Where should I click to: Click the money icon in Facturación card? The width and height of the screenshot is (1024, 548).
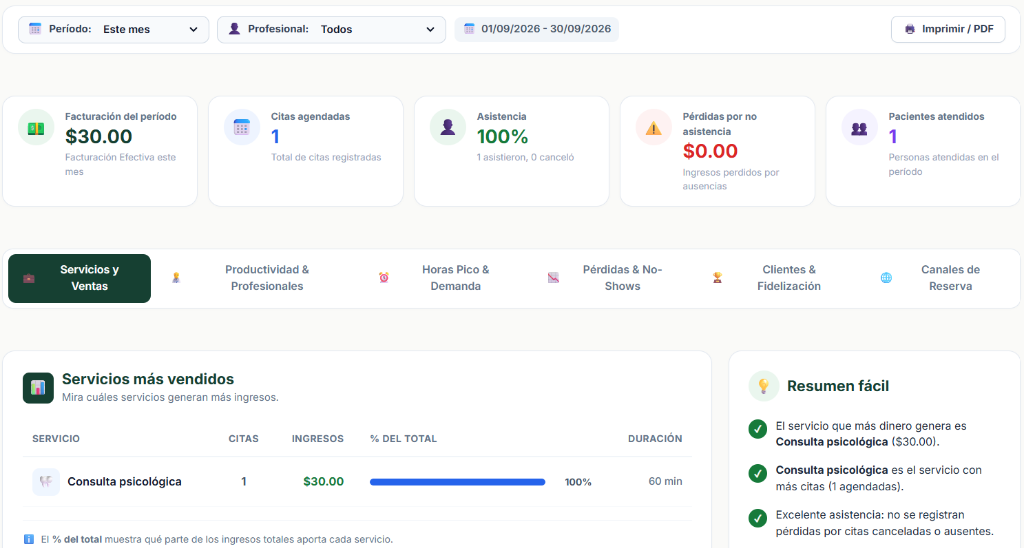[36, 127]
